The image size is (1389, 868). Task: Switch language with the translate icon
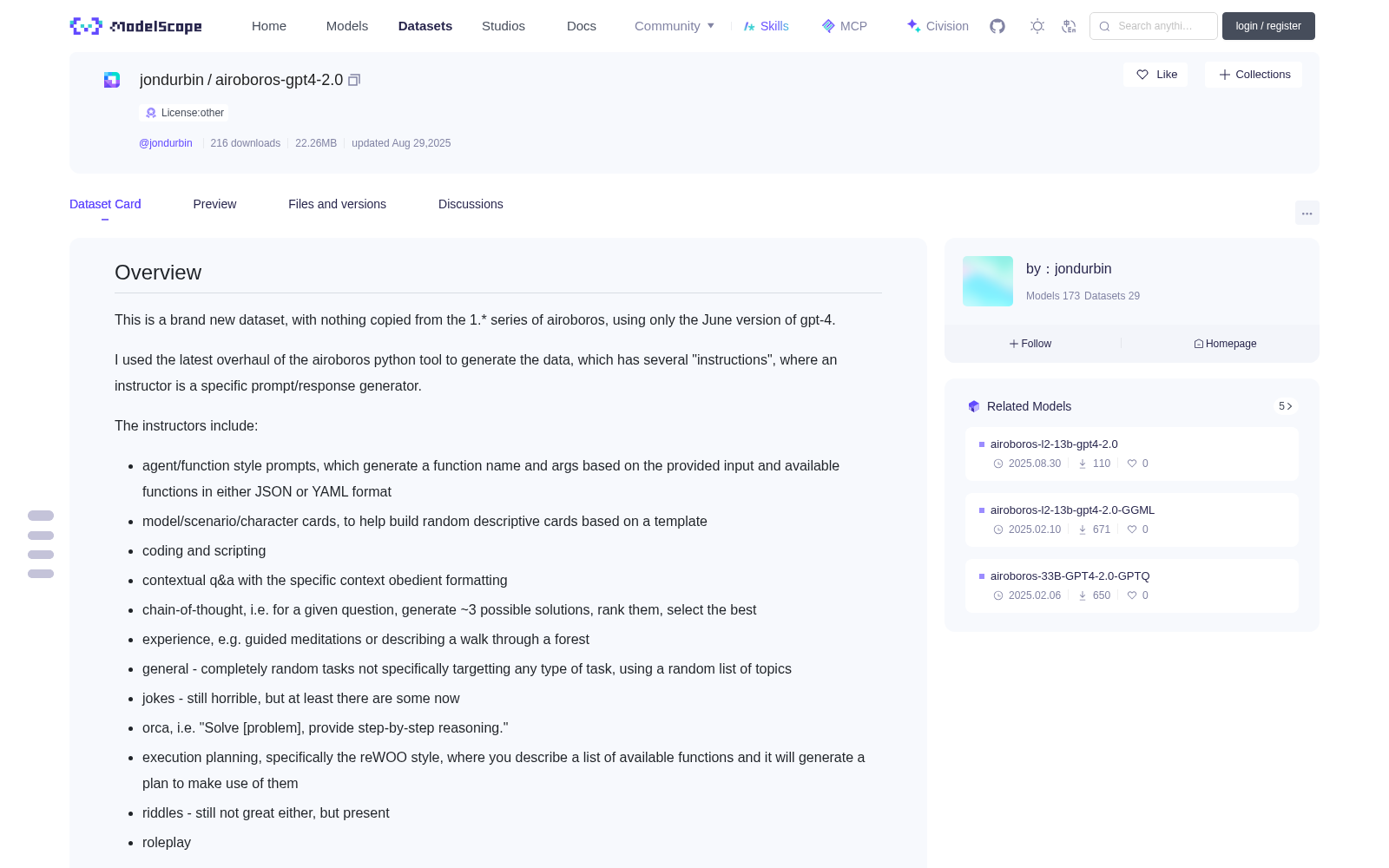tap(1069, 26)
